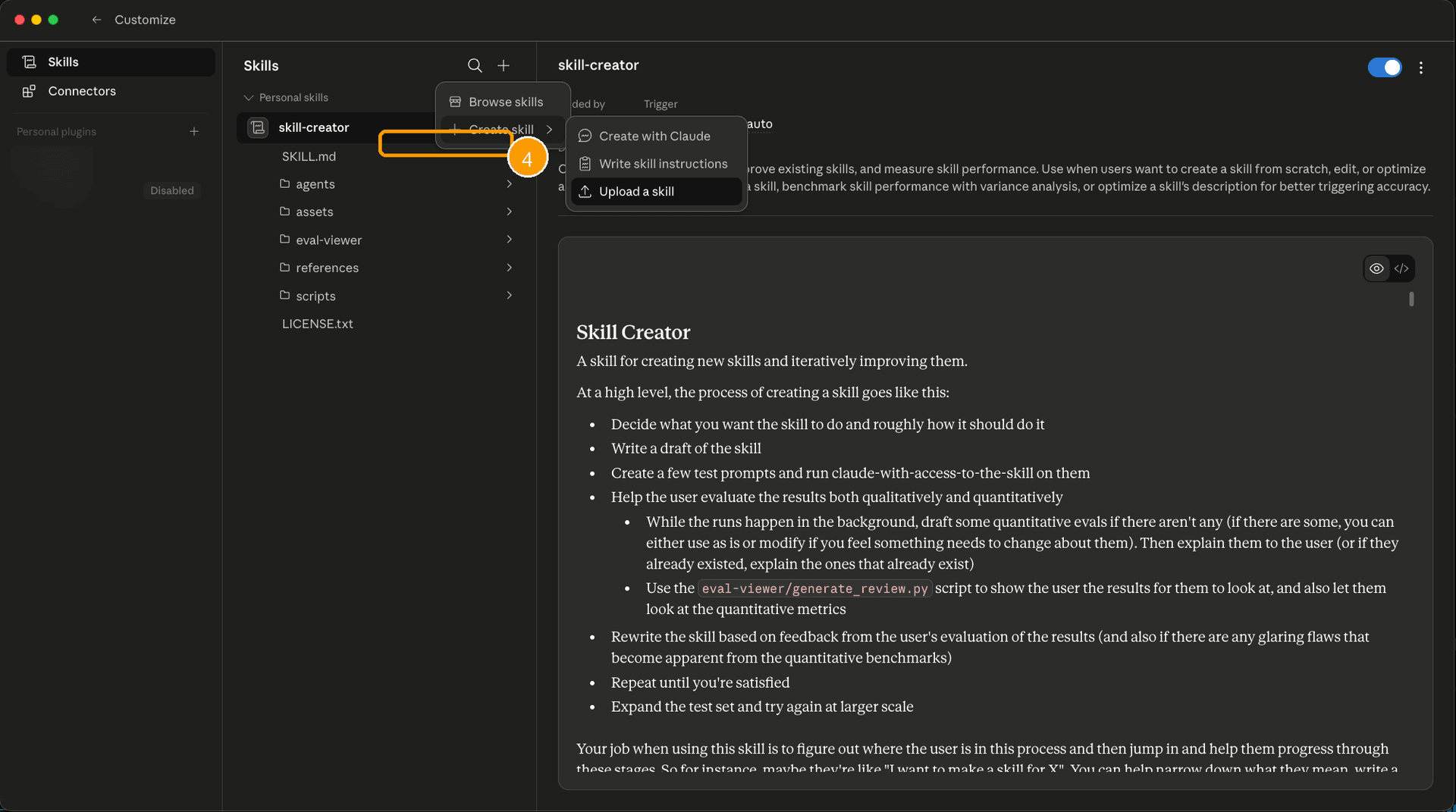
Task: Open the Create skill submenu
Action: coord(503,130)
